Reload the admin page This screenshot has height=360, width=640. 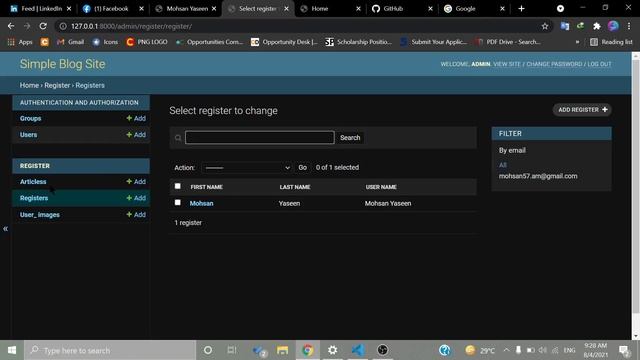click(43, 26)
